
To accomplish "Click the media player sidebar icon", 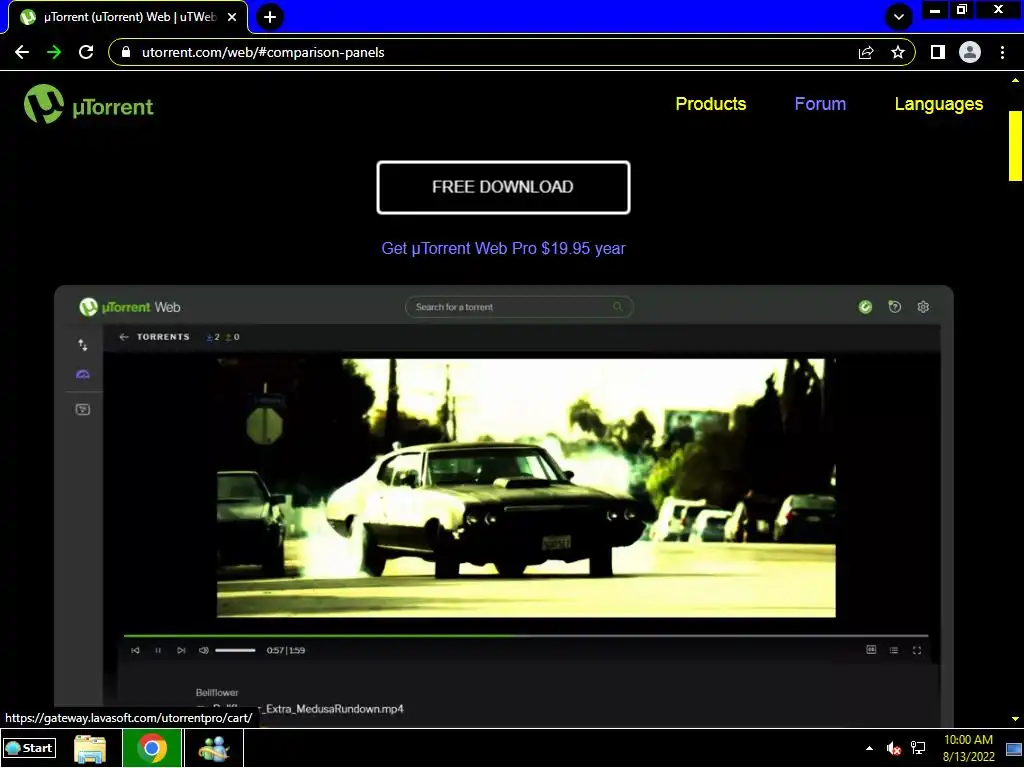I will pos(83,409).
